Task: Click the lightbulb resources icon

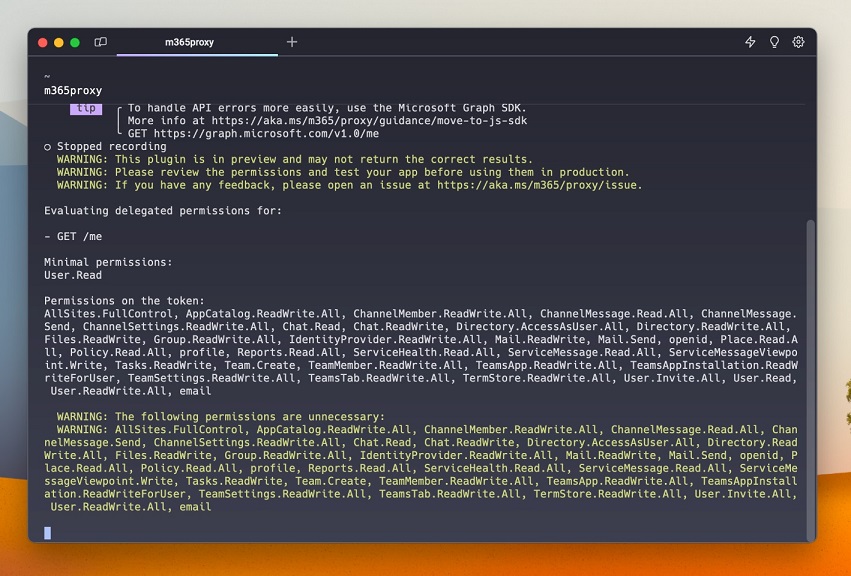Action: [x=774, y=42]
